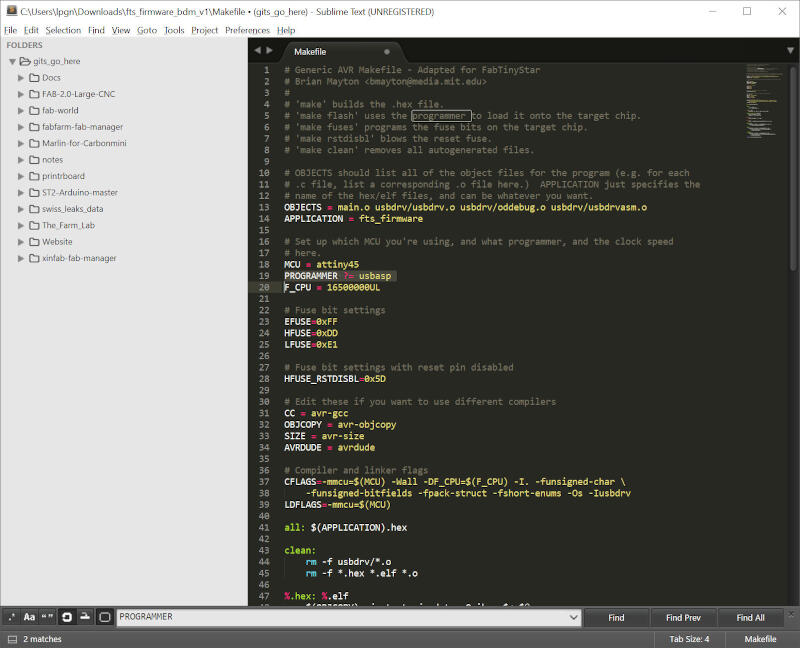Select the Docs folder name
The height and width of the screenshot is (648, 800).
click(51, 78)
